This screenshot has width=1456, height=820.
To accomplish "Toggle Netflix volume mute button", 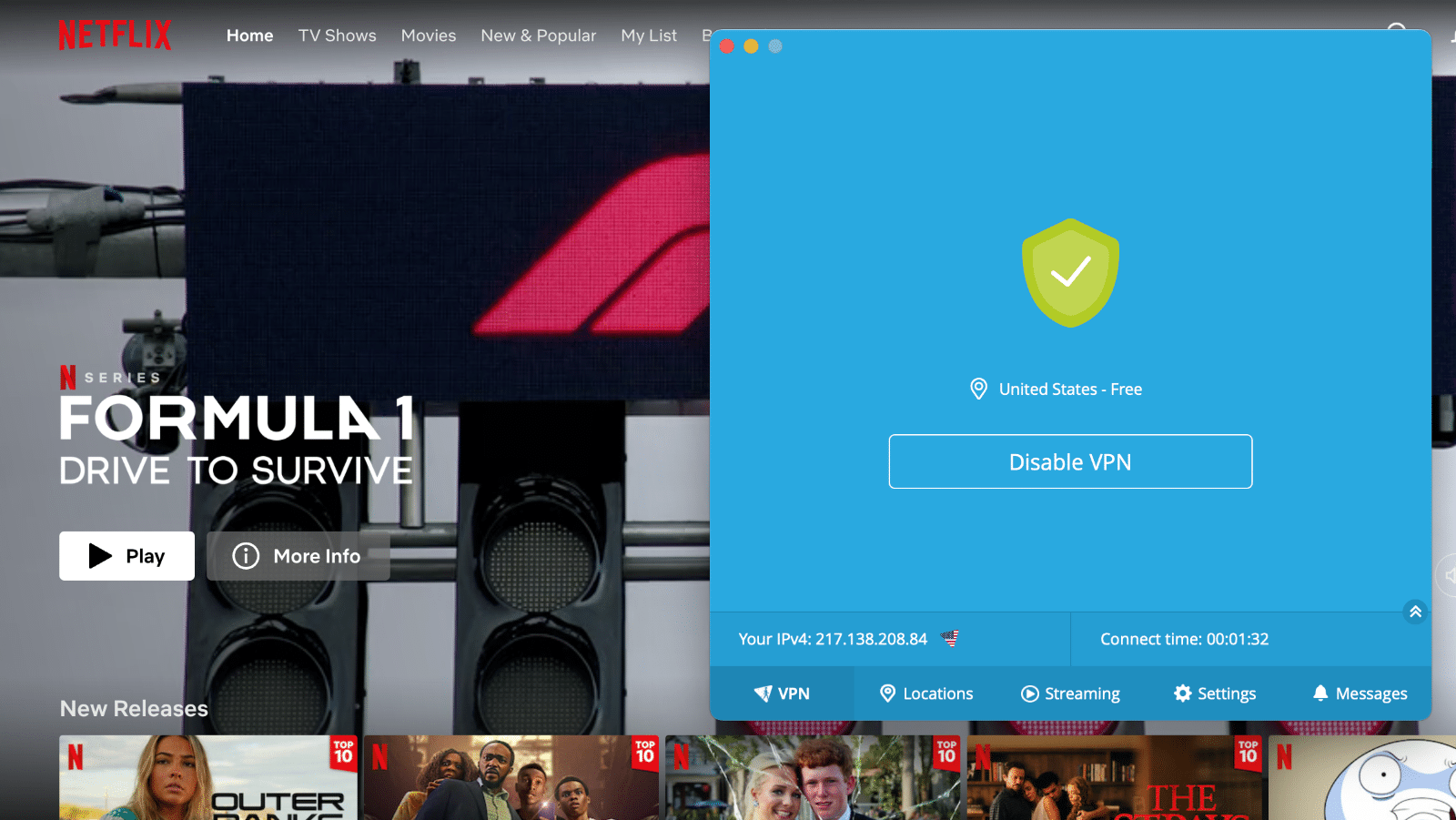I will click(1447, 575).
